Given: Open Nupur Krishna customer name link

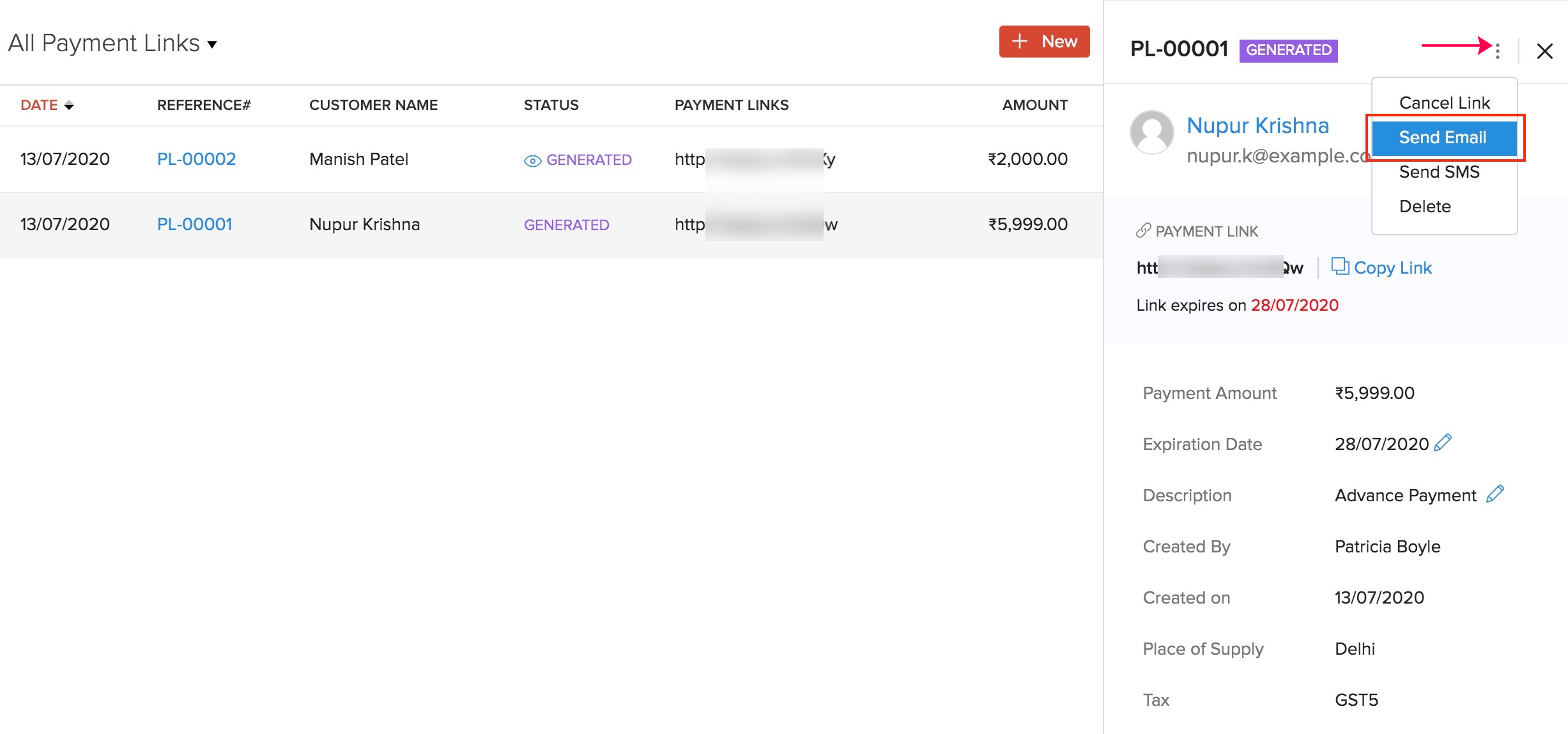Looking at the screenshot, I should coord(1257,125).
